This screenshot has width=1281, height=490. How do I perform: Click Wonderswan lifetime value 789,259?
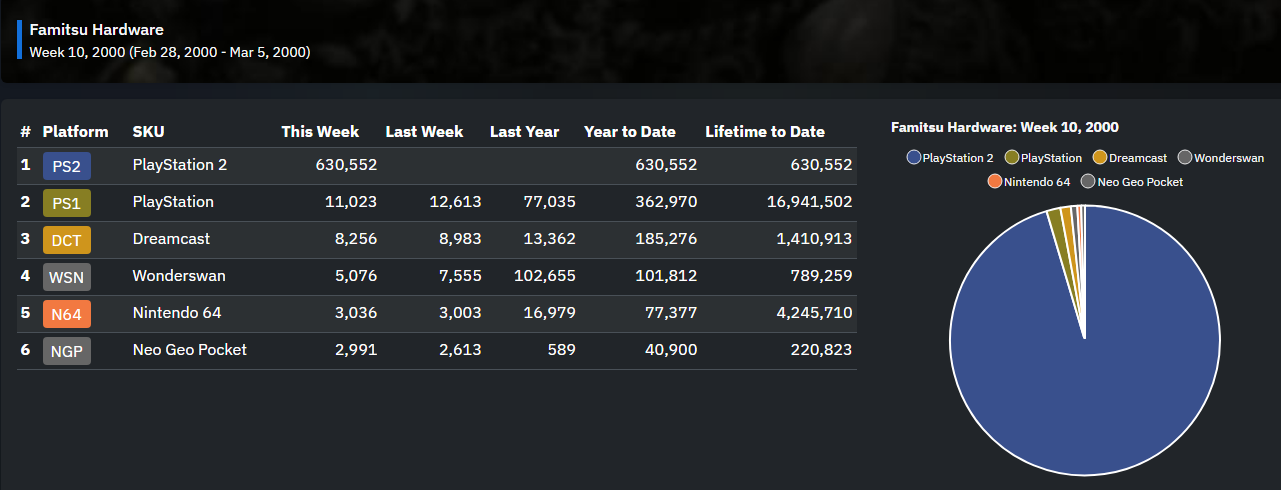(822, 276)
